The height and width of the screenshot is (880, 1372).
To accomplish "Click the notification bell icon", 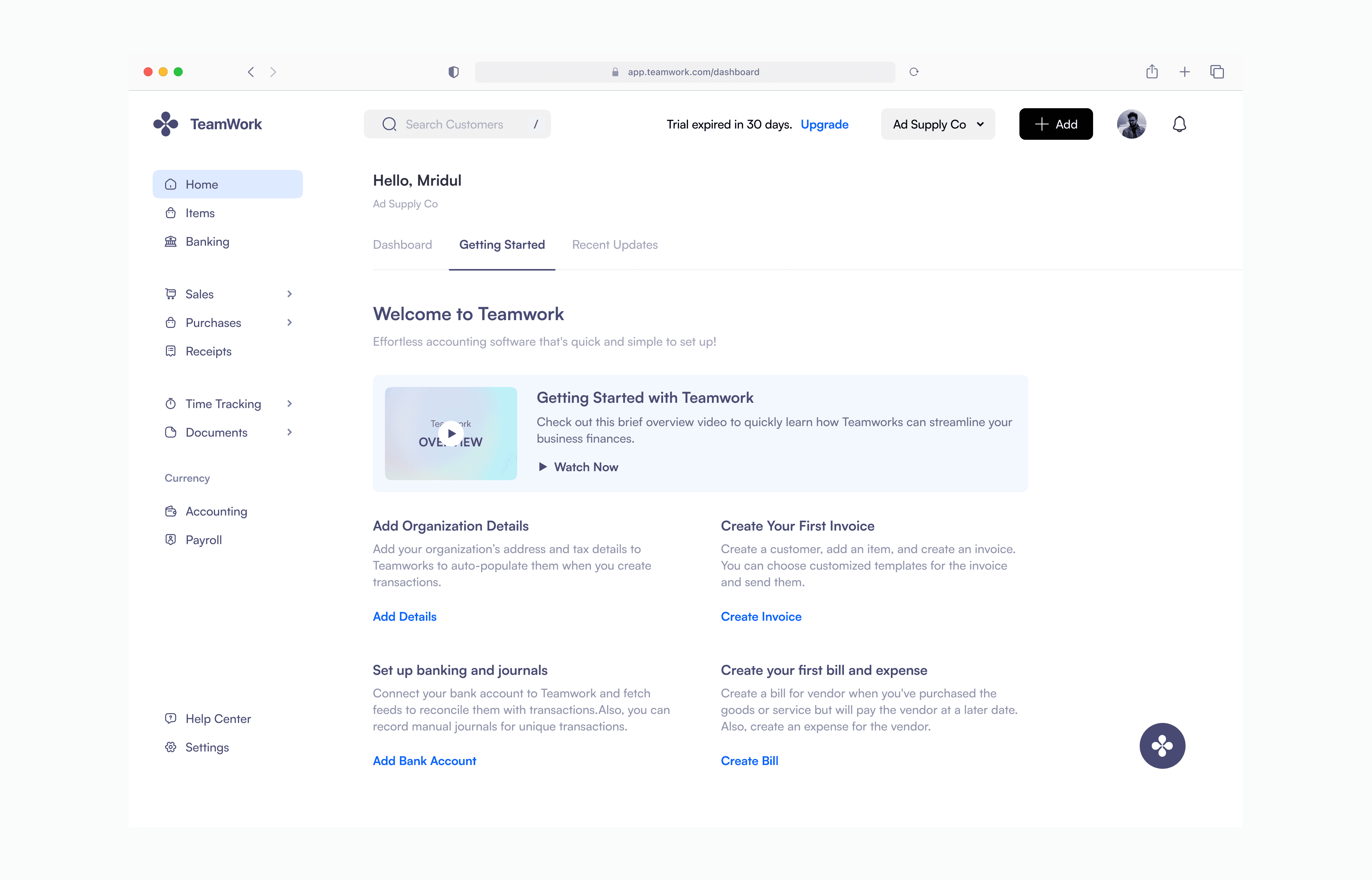I will pos(1179,124).
